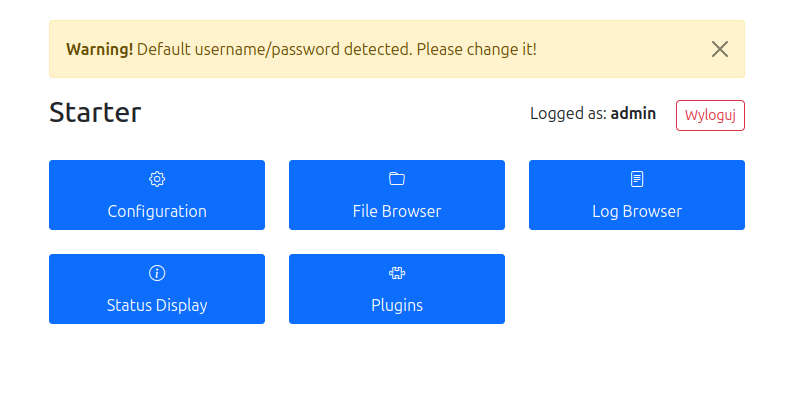
Task: Click the bold admin username
Action: coord(633,114)
